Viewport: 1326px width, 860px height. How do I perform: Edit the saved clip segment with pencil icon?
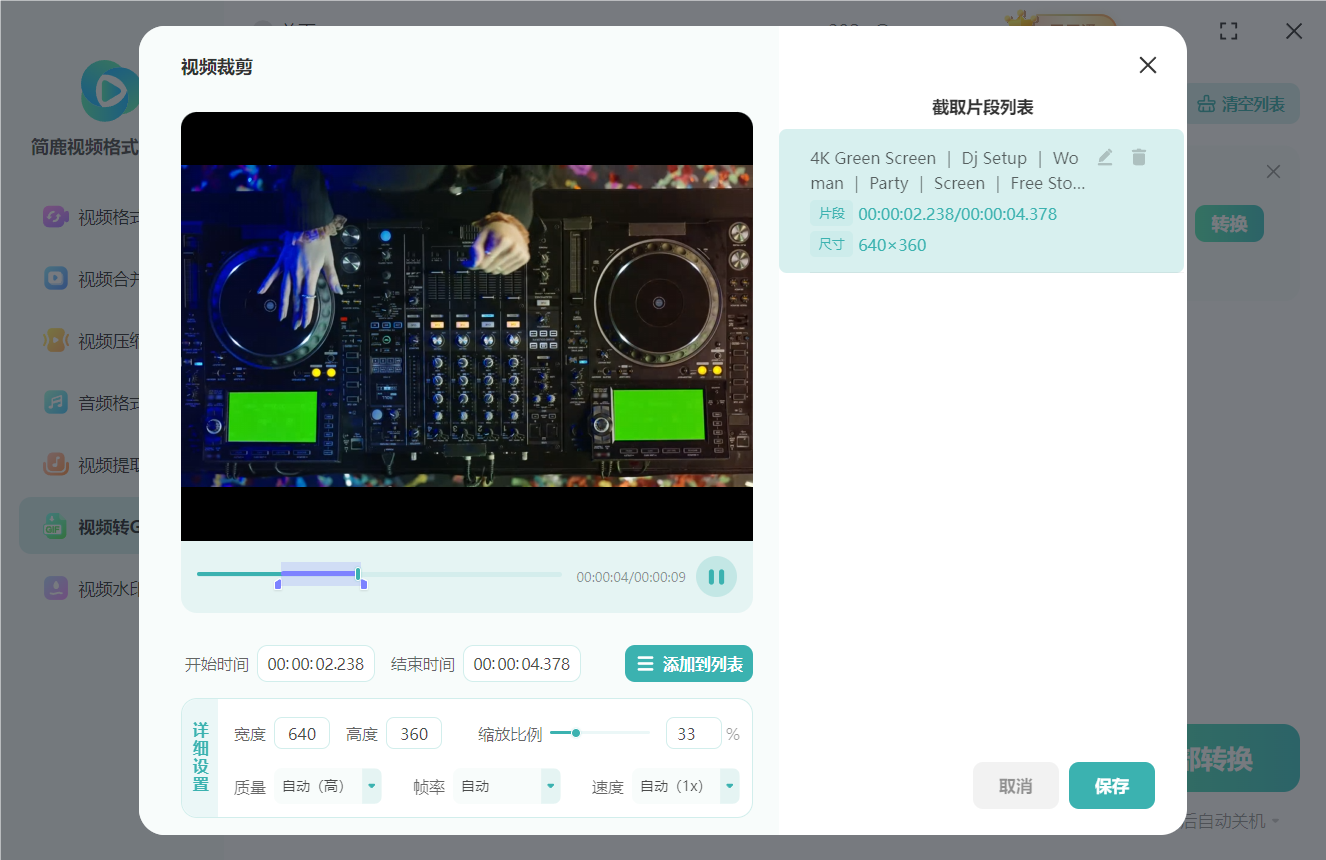[1105, 157]
